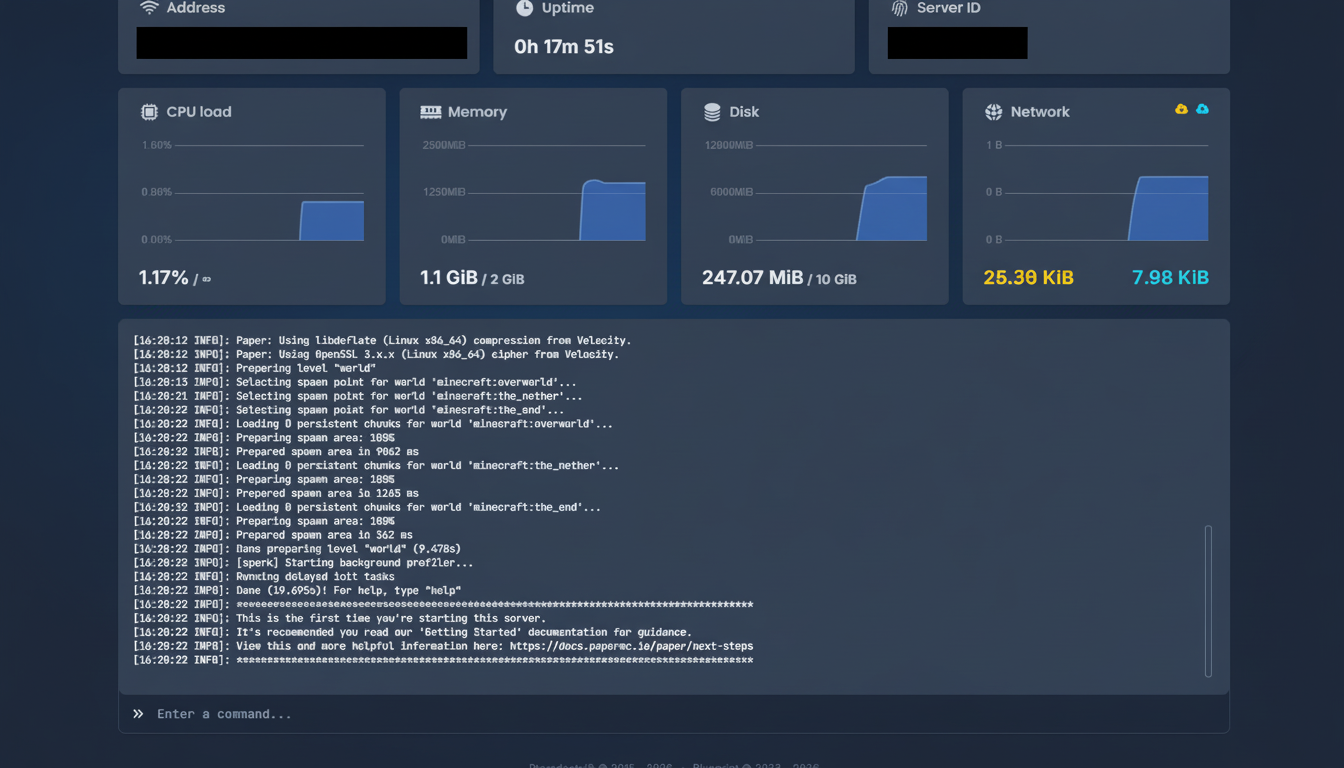Click the CPU load graph area
This screenshot has width=1344, height=768.
pos(252,193)
